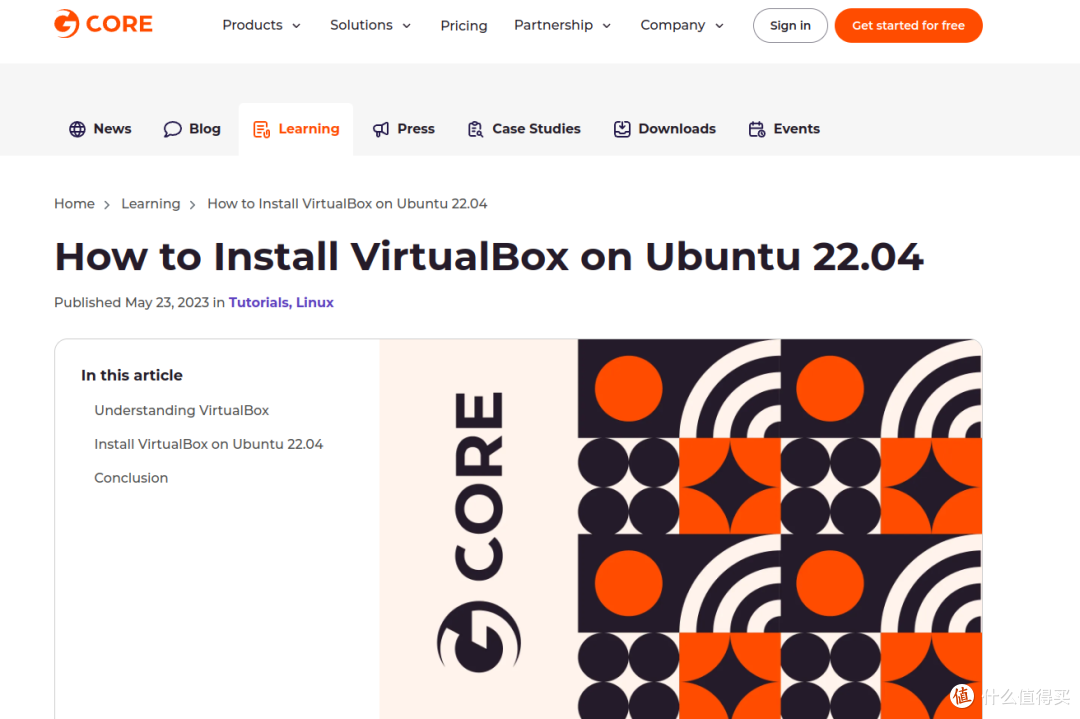Open the Solutions menu

pyautogui.click(x=371, y=25)
